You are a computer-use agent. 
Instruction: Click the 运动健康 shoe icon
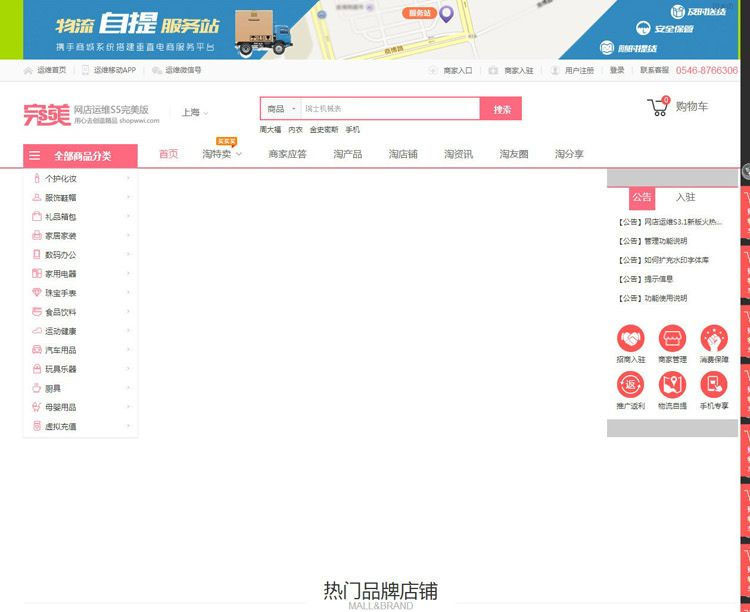click(x=37, y=331)
